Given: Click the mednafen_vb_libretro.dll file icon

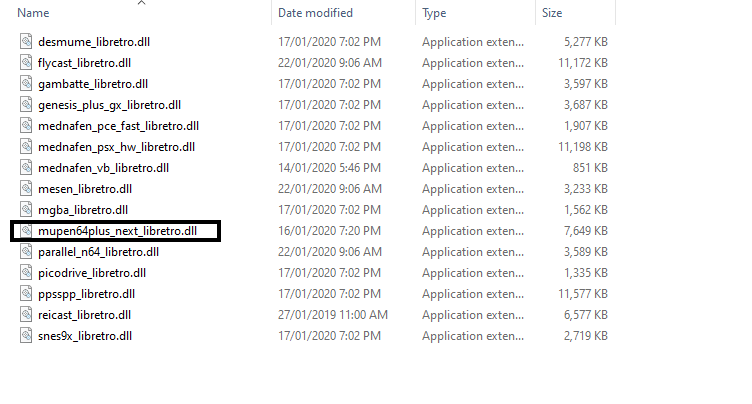Looking at the screenshot, I should [26, 167].
